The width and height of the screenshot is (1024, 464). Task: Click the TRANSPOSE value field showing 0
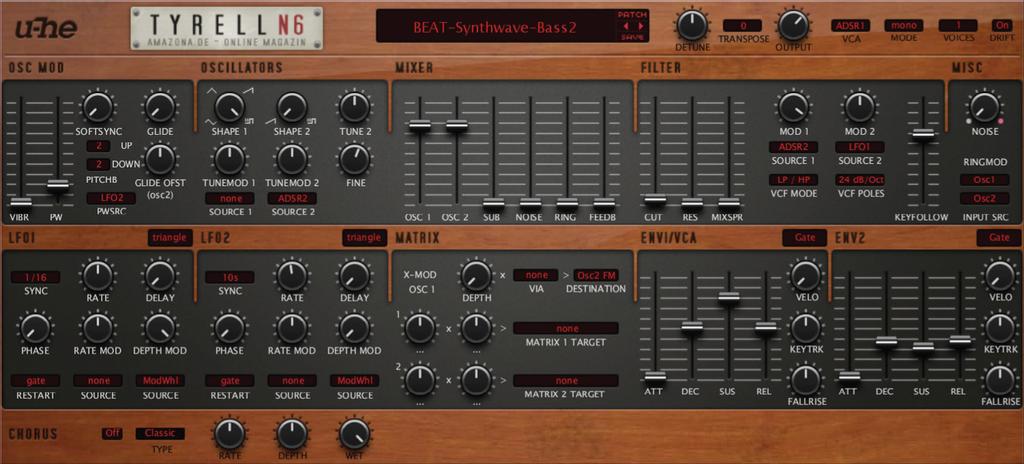742,25
